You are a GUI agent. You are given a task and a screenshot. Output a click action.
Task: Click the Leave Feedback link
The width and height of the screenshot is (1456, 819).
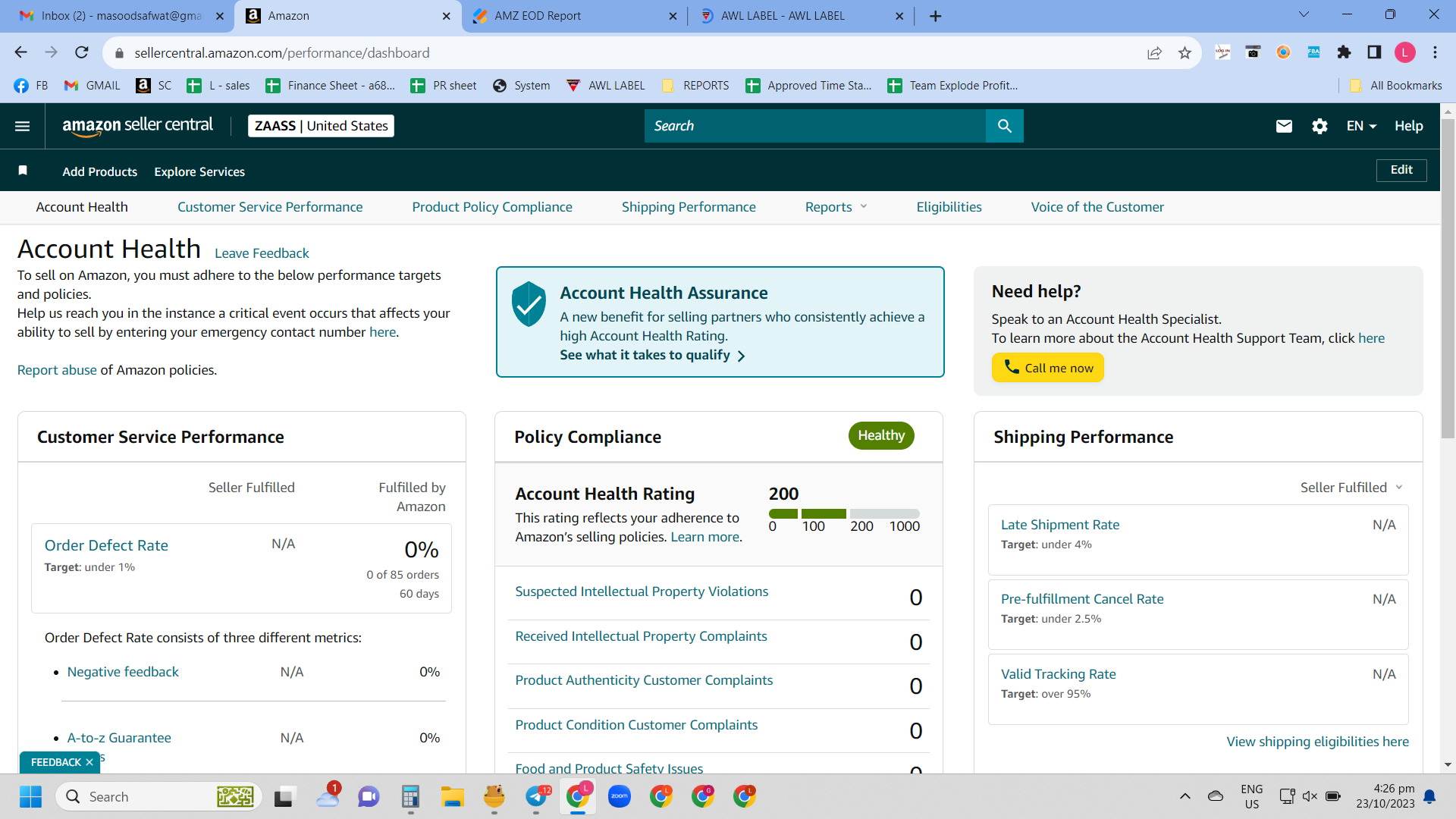pos(262,253)
